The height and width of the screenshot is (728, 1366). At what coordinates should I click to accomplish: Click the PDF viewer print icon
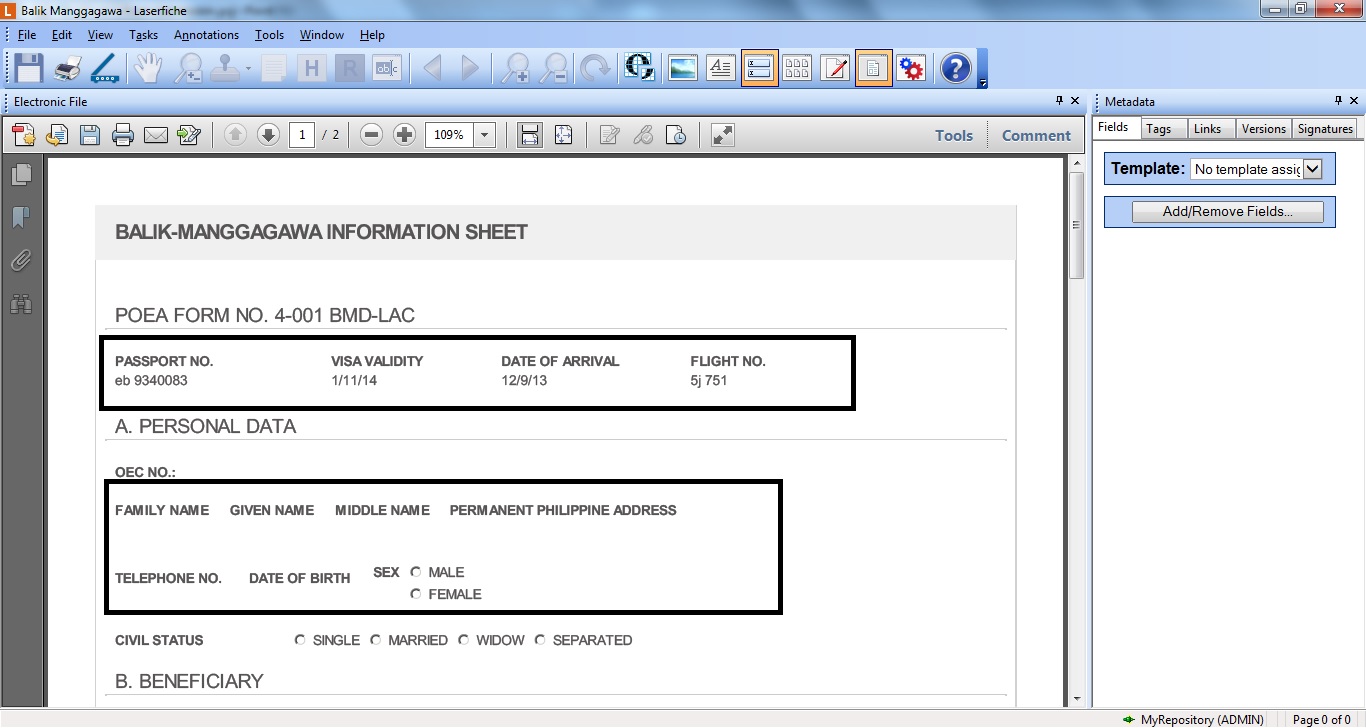pyautogui.click(x=122, y=135)
